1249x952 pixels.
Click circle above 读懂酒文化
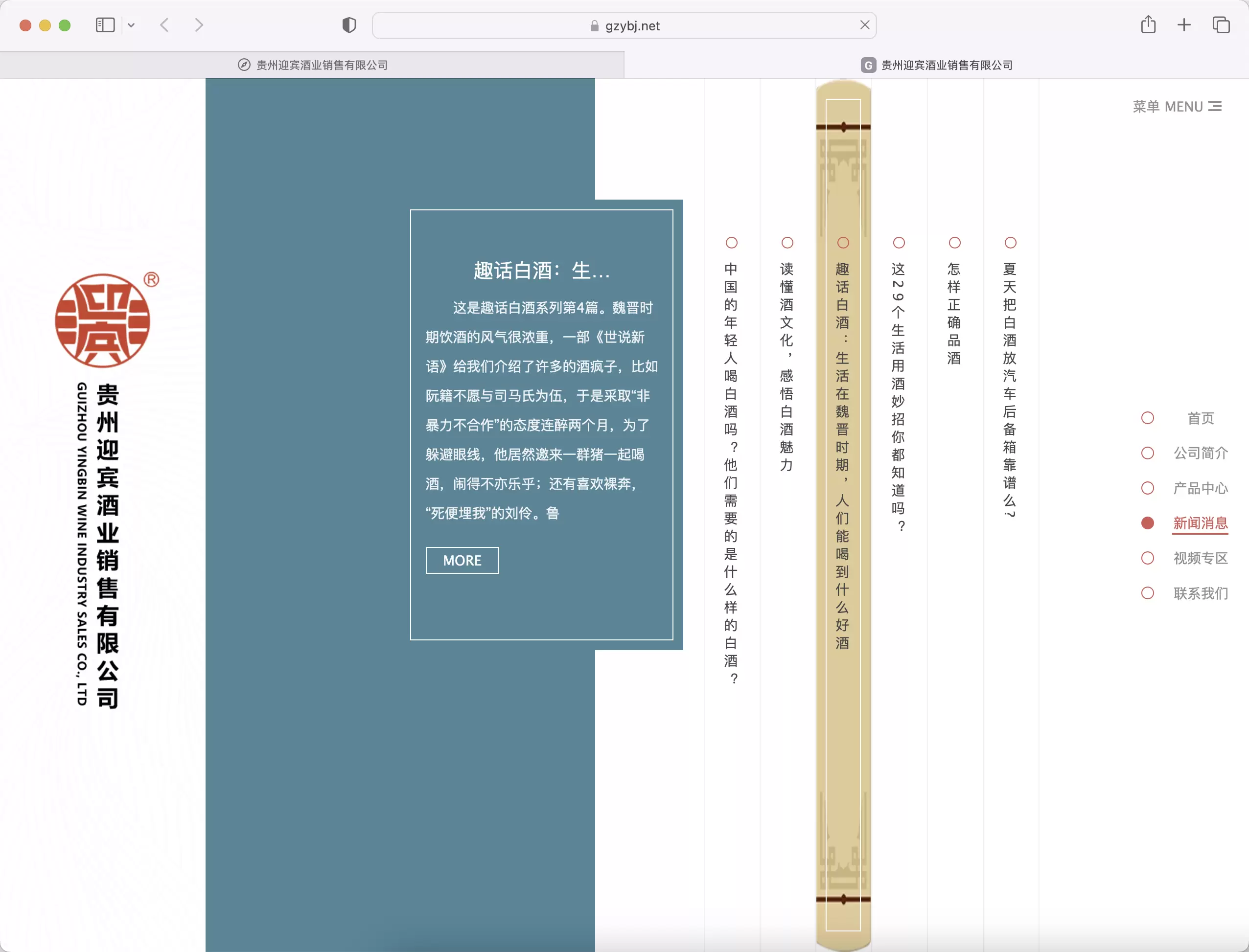(x=787, y=243)
